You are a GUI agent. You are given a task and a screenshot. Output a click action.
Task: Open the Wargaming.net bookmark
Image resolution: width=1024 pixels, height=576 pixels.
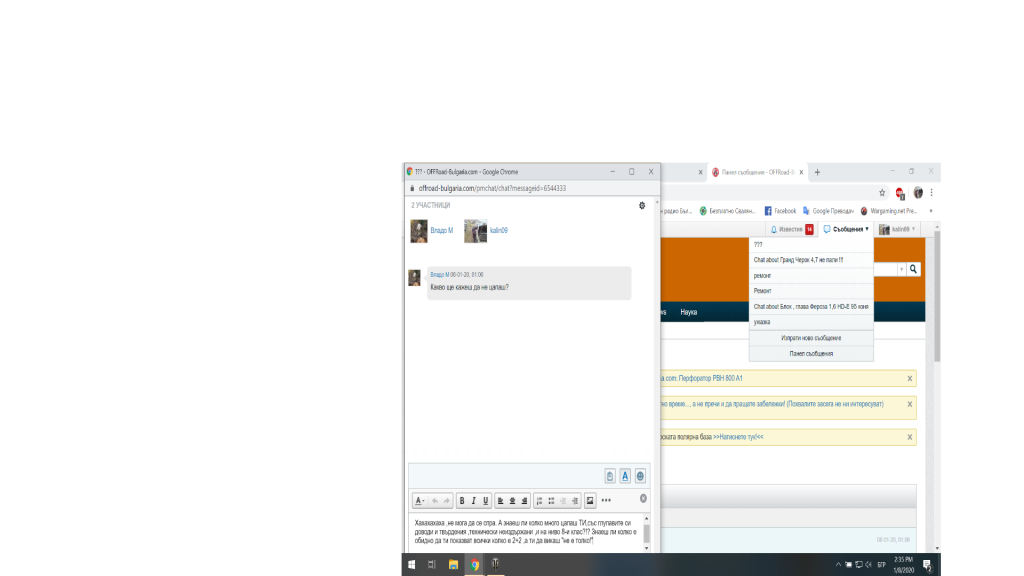click(889, 211)
